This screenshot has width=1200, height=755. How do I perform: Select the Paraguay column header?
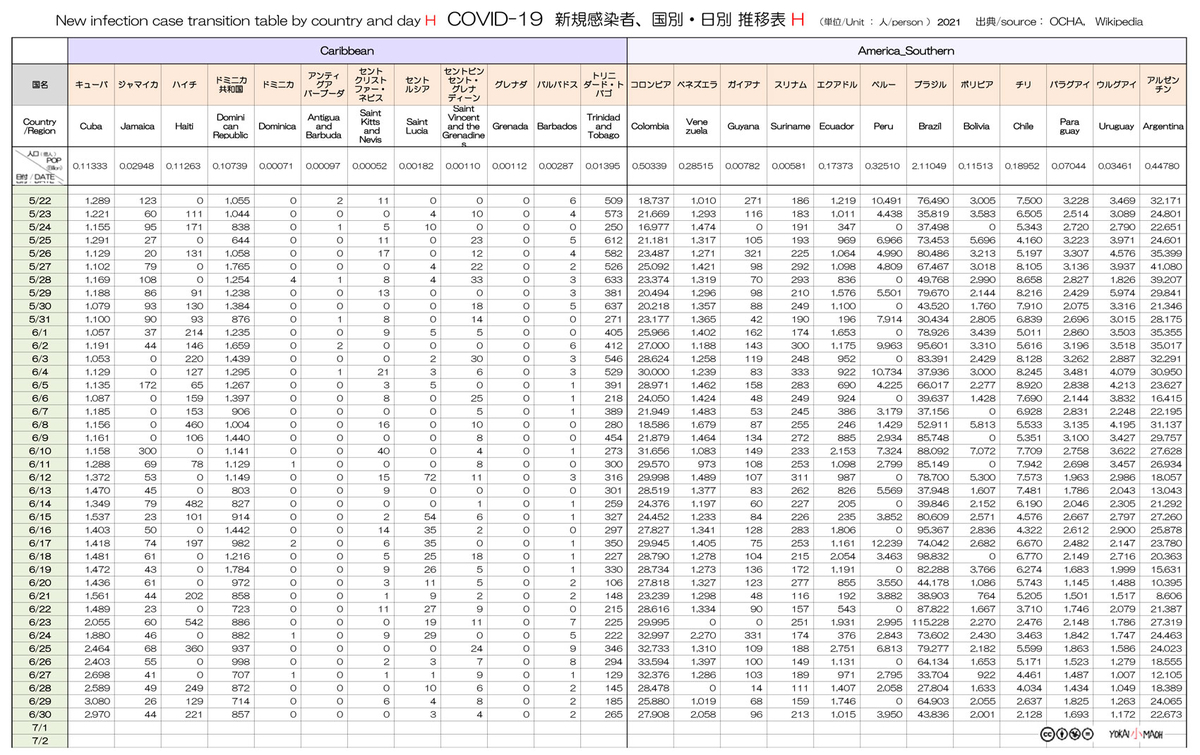1069,126
